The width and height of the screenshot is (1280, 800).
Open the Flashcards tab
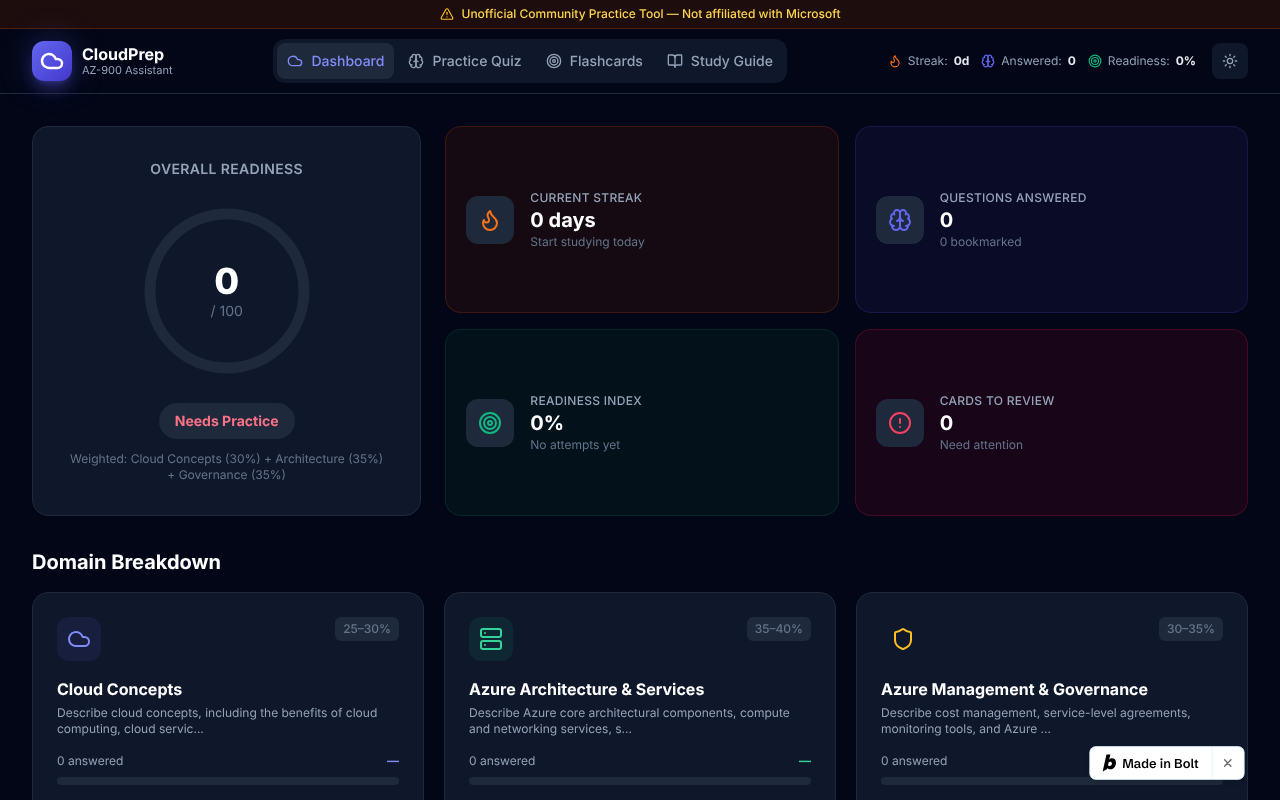594,61
